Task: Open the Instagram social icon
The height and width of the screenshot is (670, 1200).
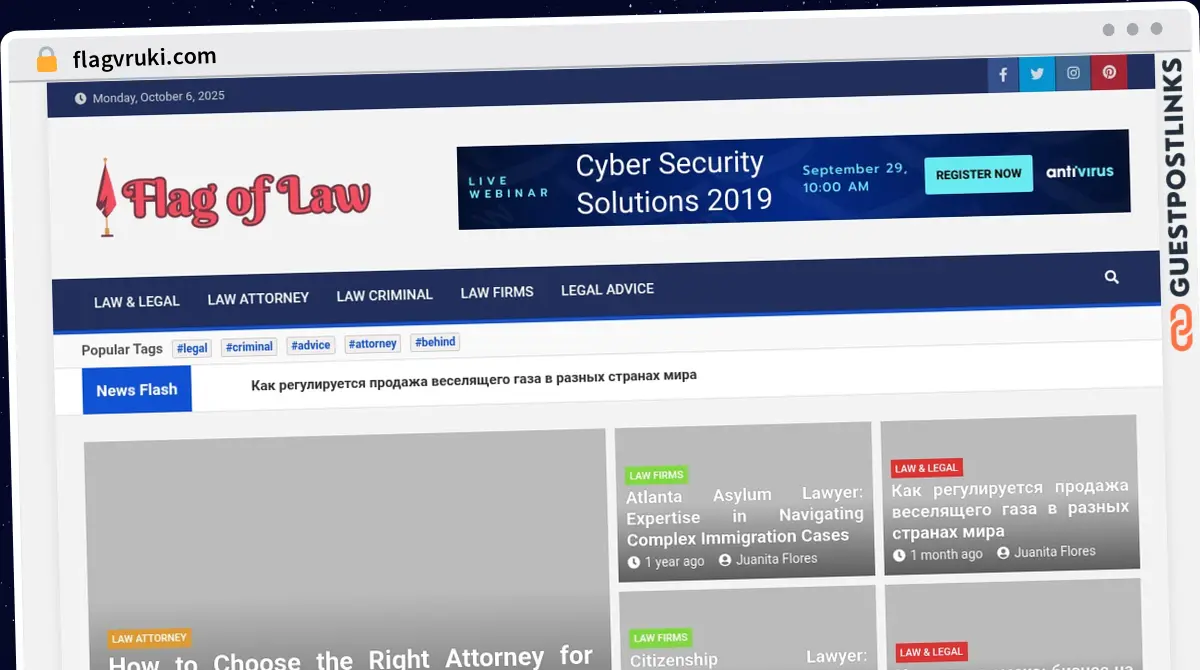Action: click(x=1073, y=73)
